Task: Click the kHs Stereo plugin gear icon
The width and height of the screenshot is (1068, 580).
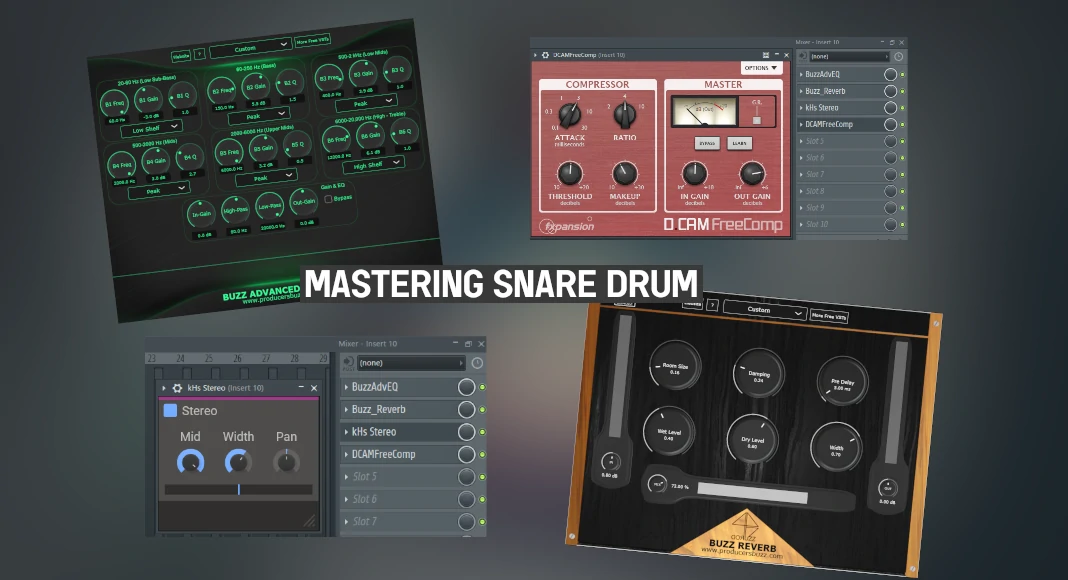Action: [x=177, y=388]
